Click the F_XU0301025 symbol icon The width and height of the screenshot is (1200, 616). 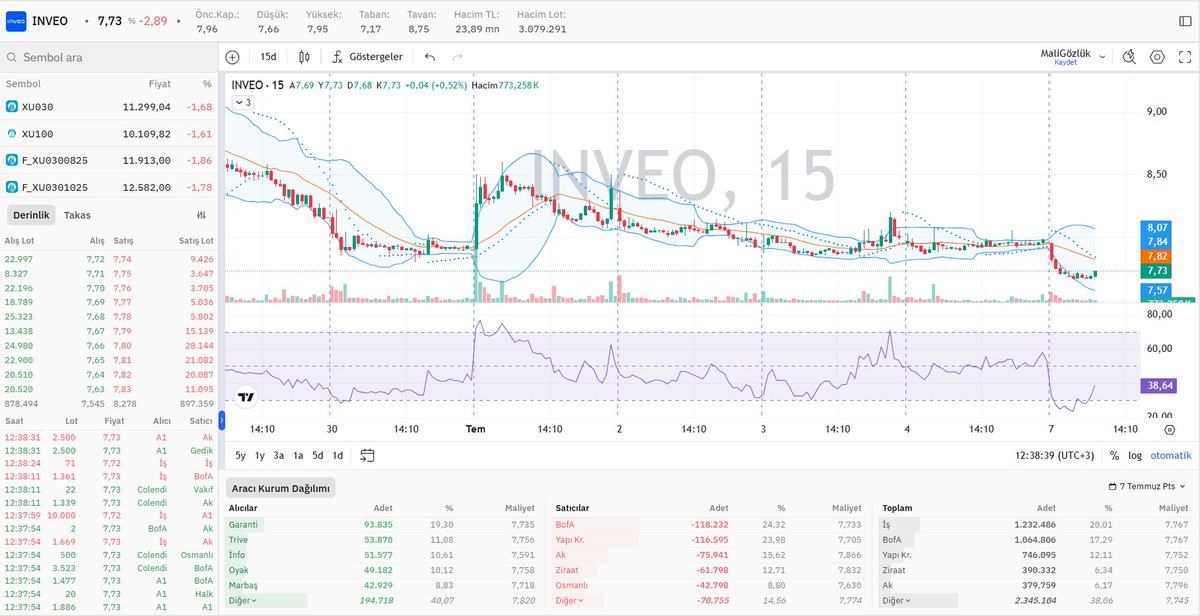pos(12,187)
